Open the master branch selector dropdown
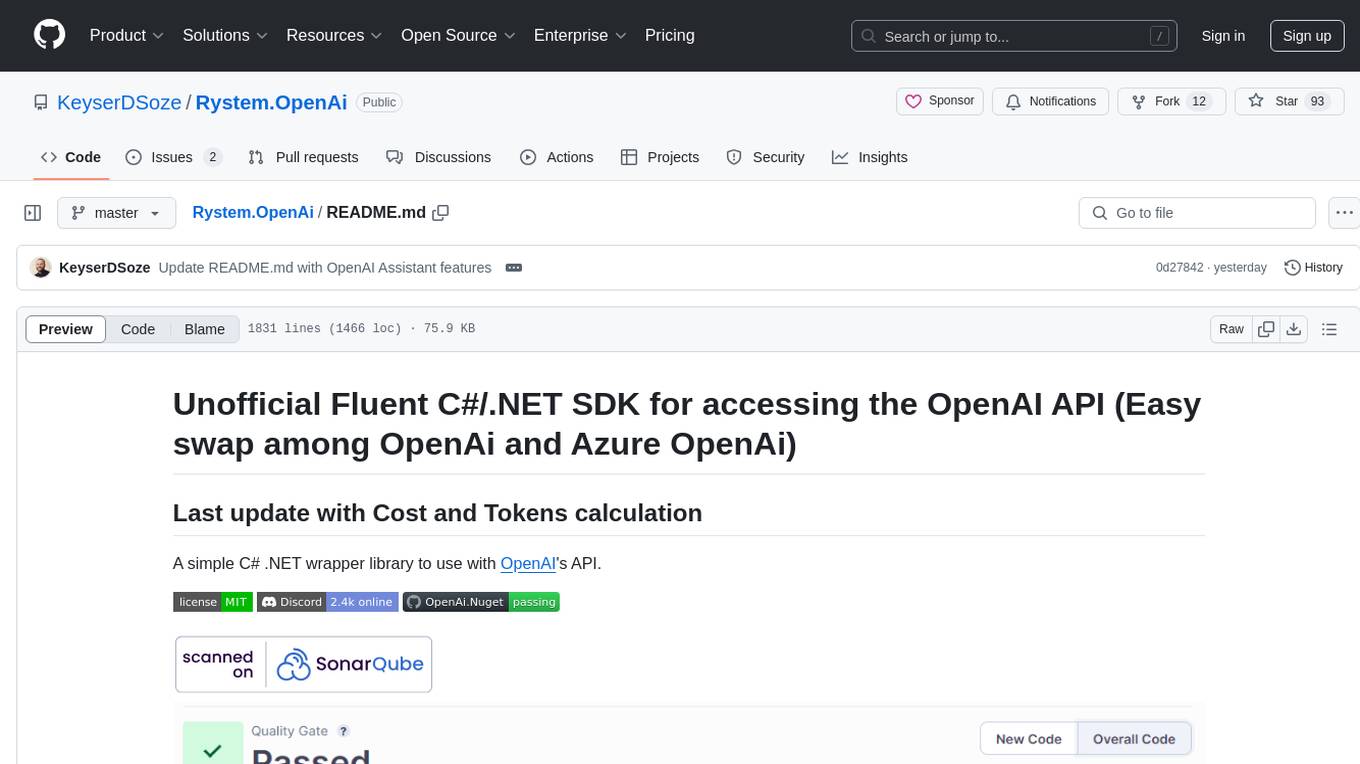 click(x=116, y=213)
